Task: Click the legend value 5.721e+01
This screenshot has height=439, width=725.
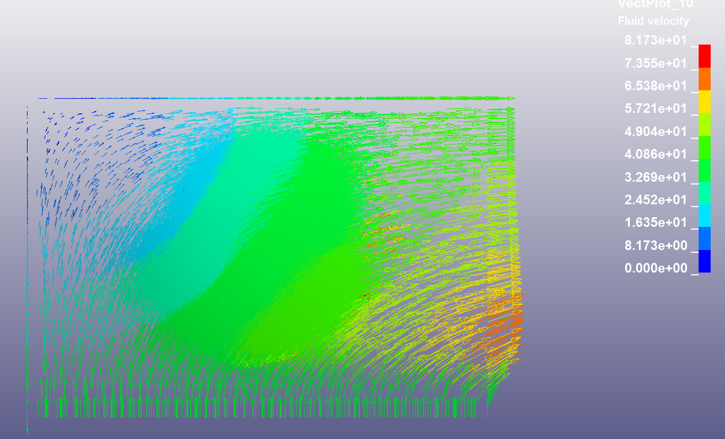Action: click(x=655, y=109)
